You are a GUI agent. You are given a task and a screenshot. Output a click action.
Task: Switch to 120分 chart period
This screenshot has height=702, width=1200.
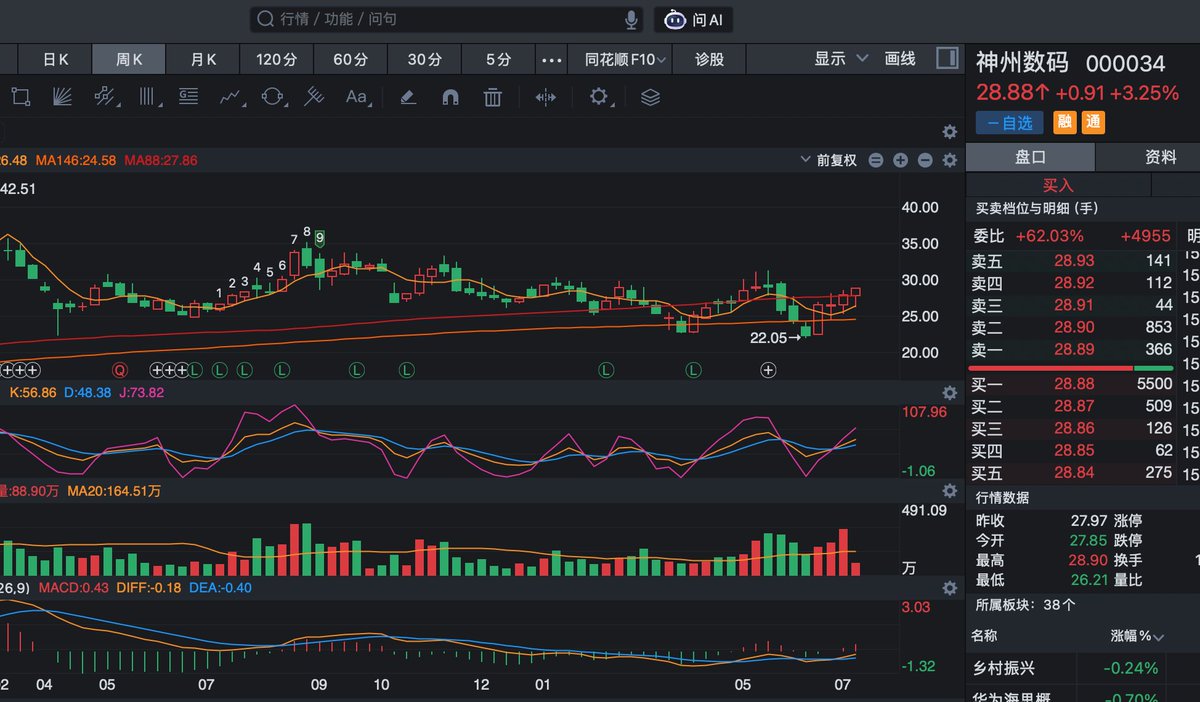tap(277, 59)
